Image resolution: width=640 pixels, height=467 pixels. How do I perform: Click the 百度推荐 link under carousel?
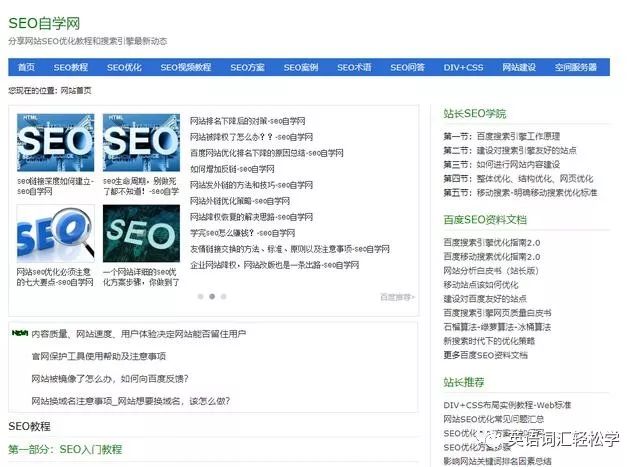click(x=397, y=297)
